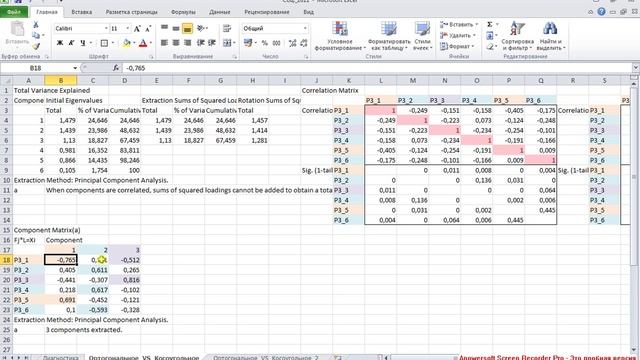Toggle align text right
Image resolution: width=640 pixels, height=360 pixels.
(187, 42)
